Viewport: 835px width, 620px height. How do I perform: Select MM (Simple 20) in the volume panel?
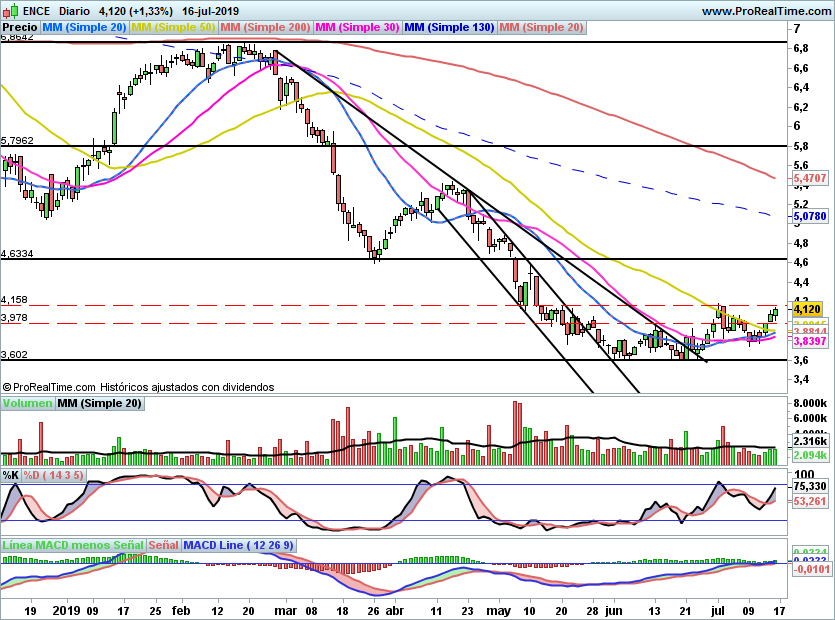[99, 404]
